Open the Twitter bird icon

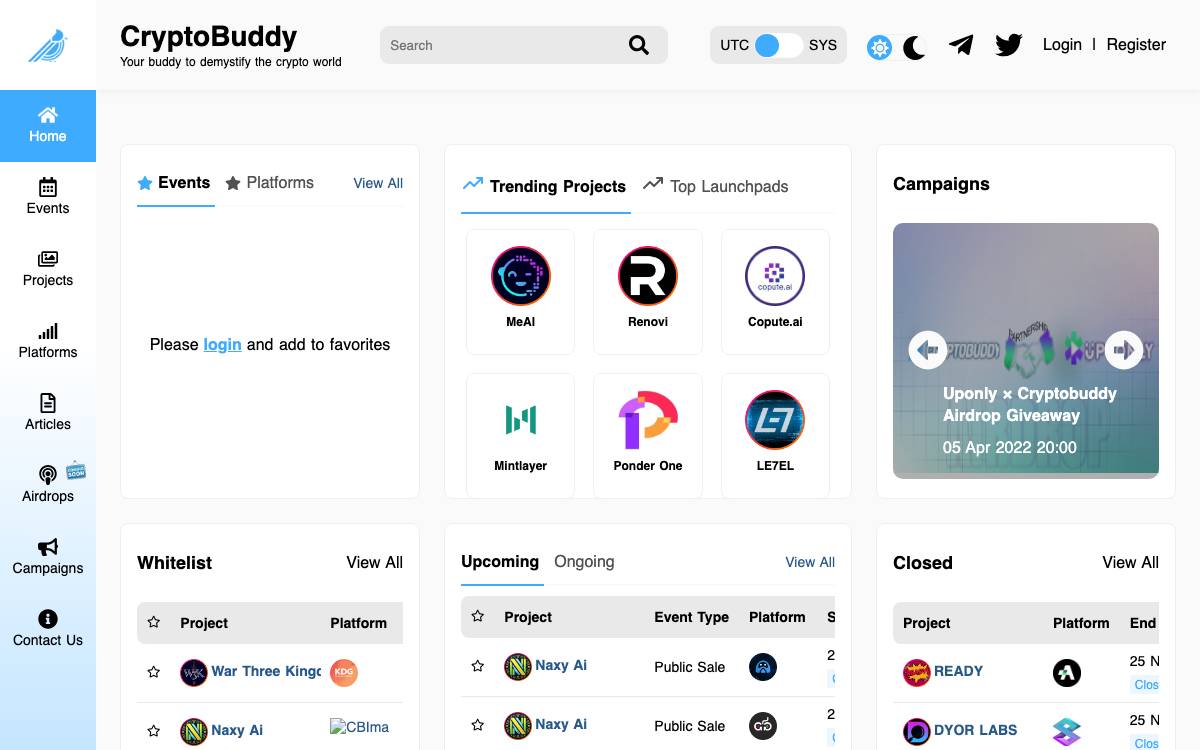click(1008, 45)
